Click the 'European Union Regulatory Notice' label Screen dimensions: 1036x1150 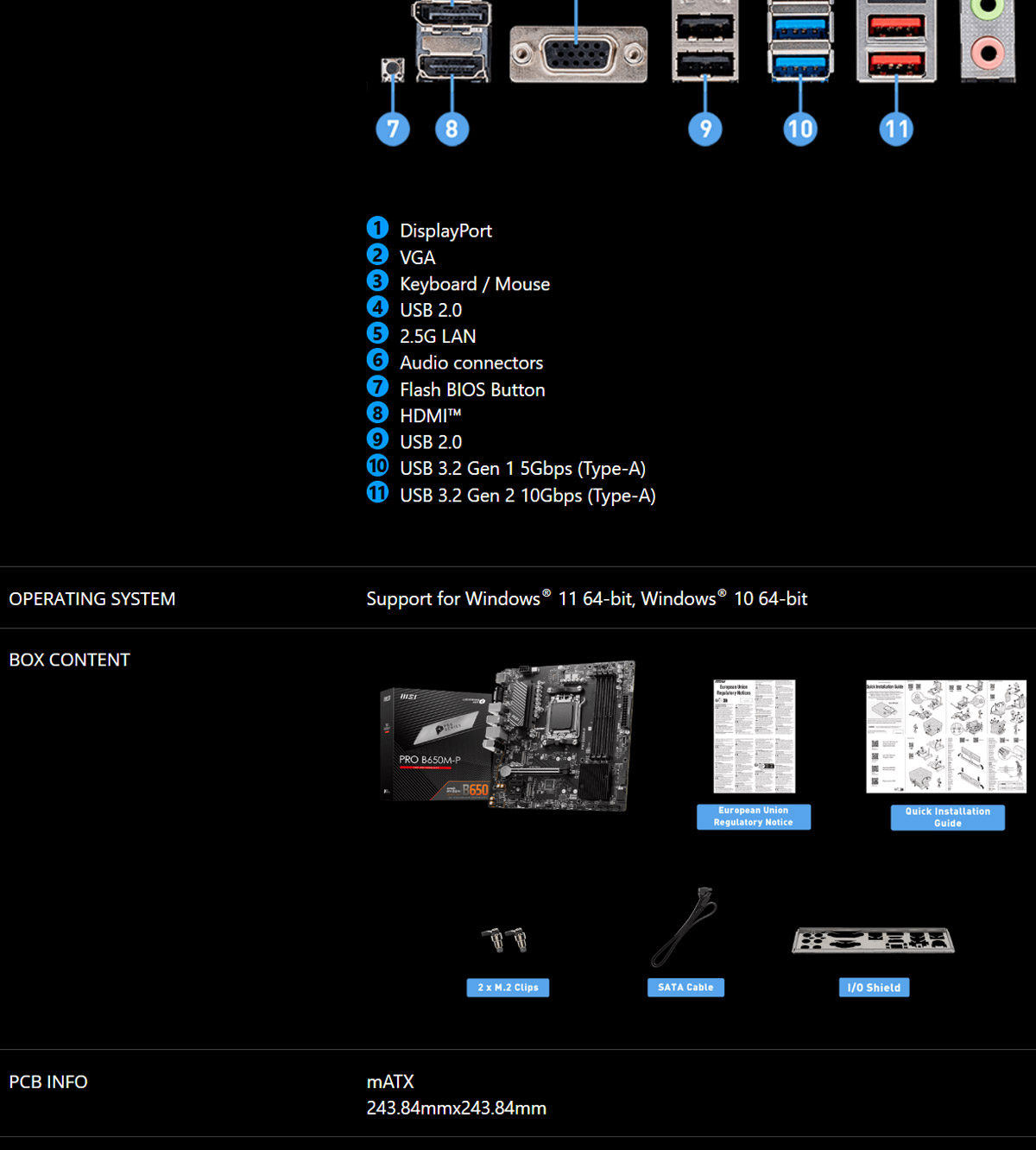[754, 817]
